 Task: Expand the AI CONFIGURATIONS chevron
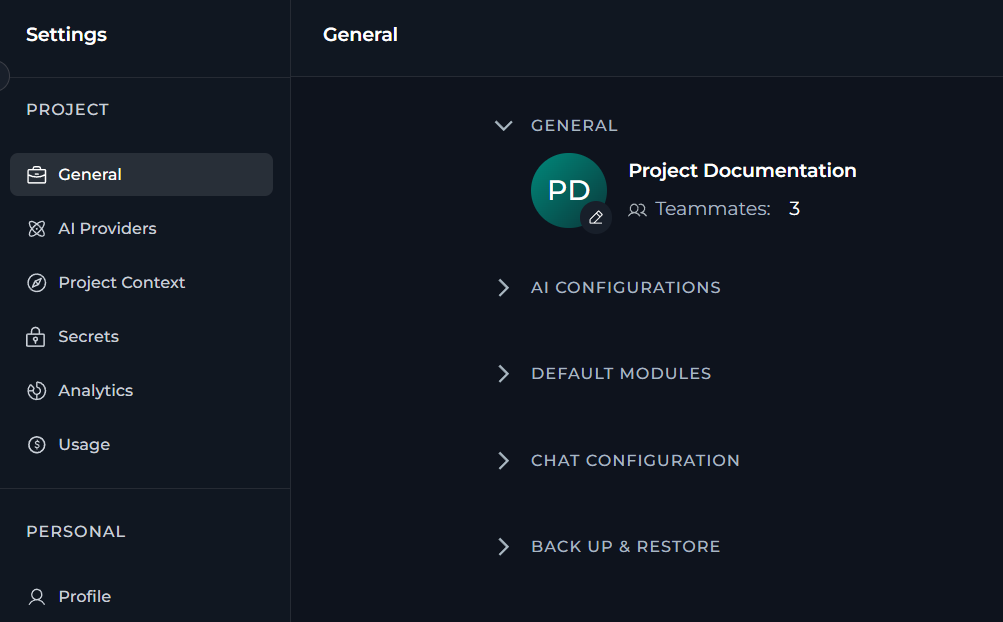tap(503, 287)
